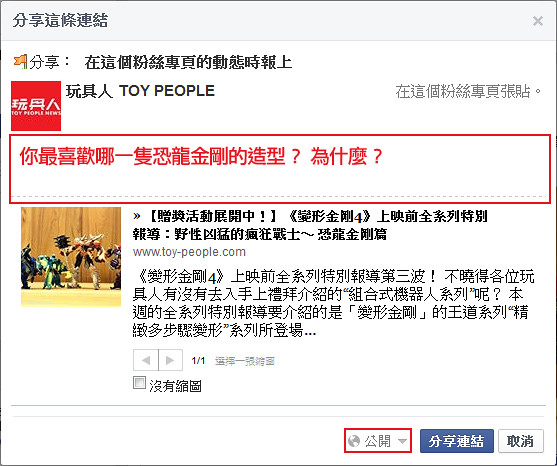Image resolution: width=557 pixels, height=466 pixels.
Task: Click the globe icon beside 公開
Action: [x=354, y=441]
